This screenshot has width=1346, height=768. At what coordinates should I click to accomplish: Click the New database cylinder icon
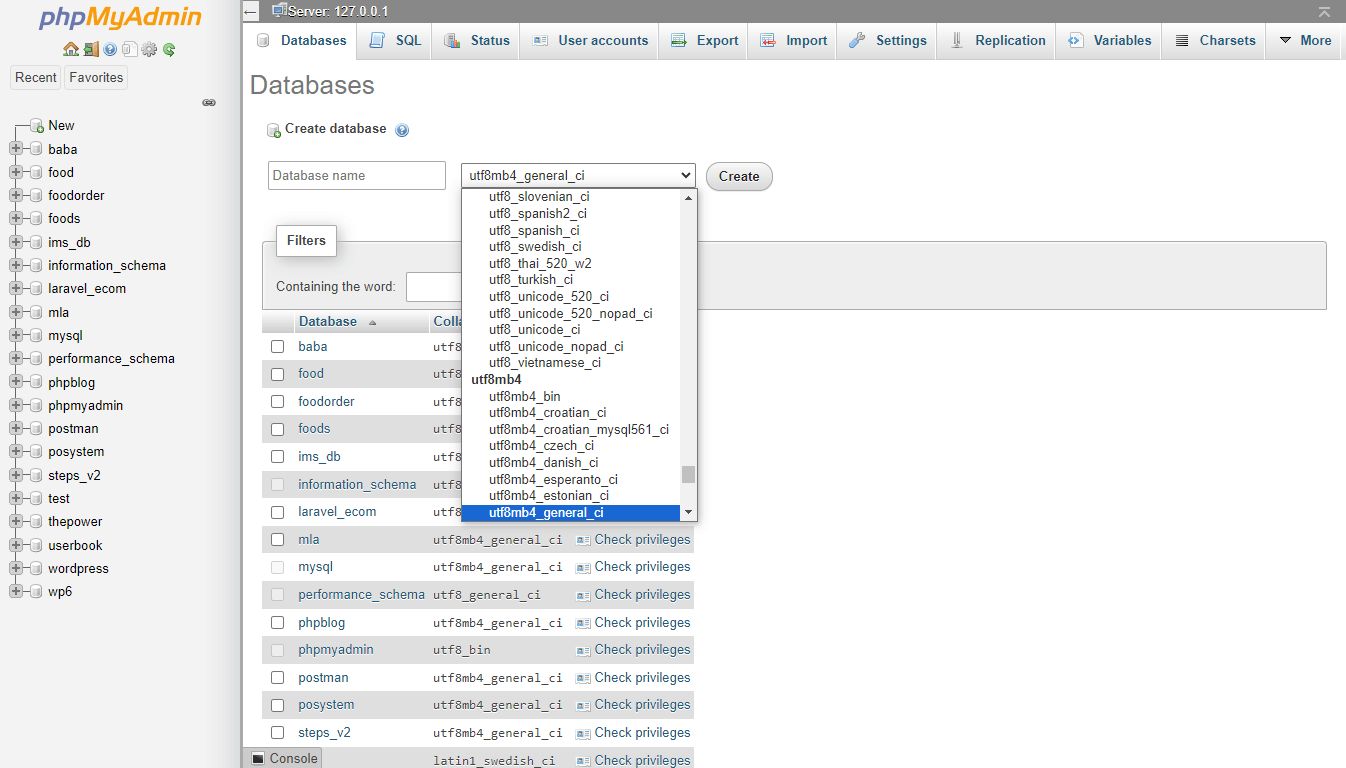click(37, 126)
